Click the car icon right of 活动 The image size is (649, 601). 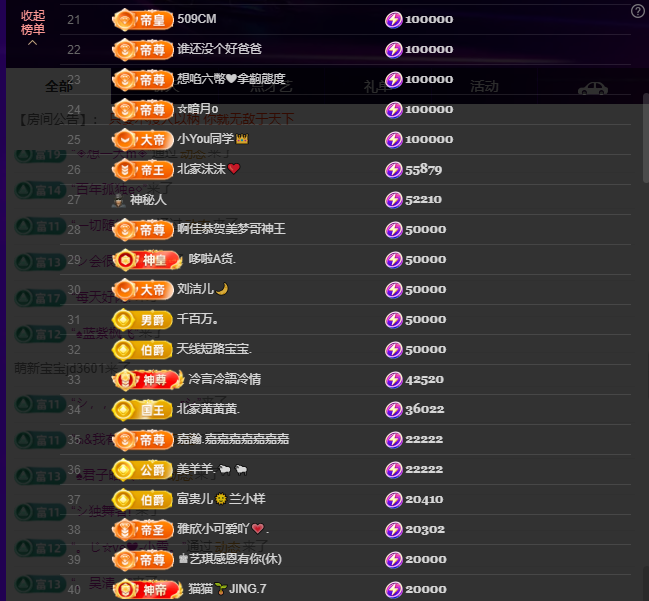pos(593,88)
